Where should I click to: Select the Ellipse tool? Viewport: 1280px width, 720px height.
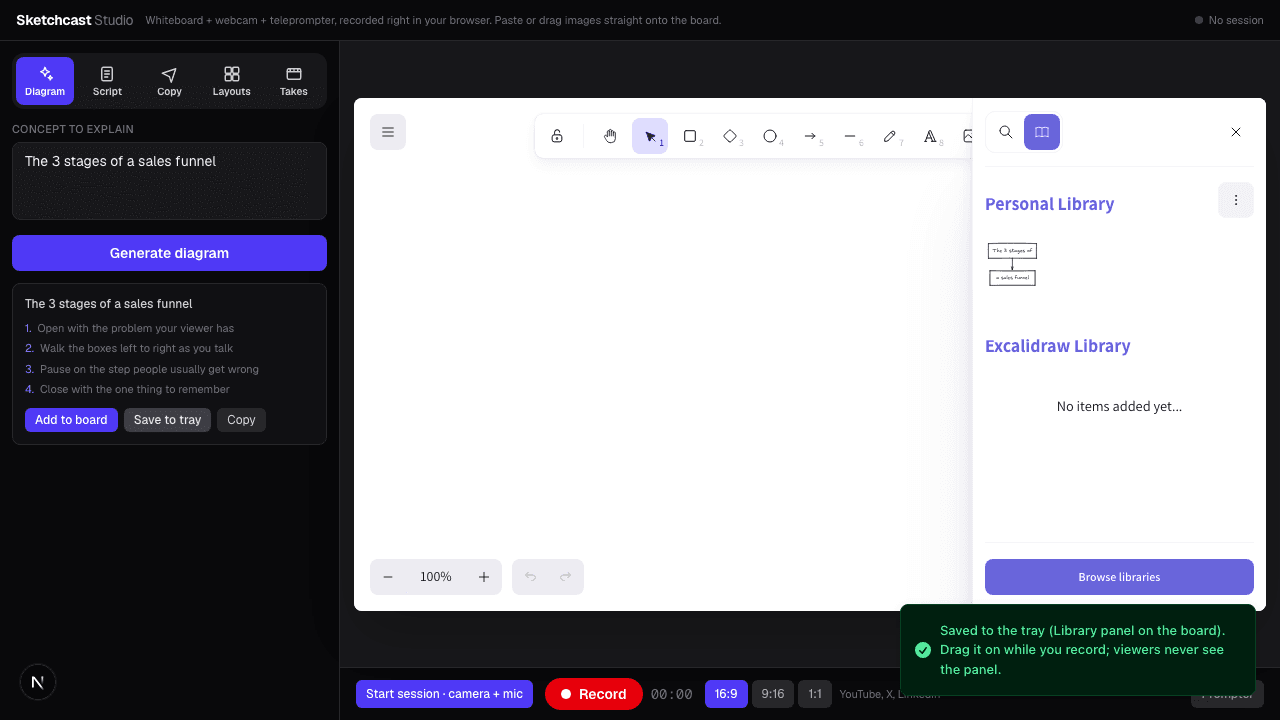click(x=770, y=136)
